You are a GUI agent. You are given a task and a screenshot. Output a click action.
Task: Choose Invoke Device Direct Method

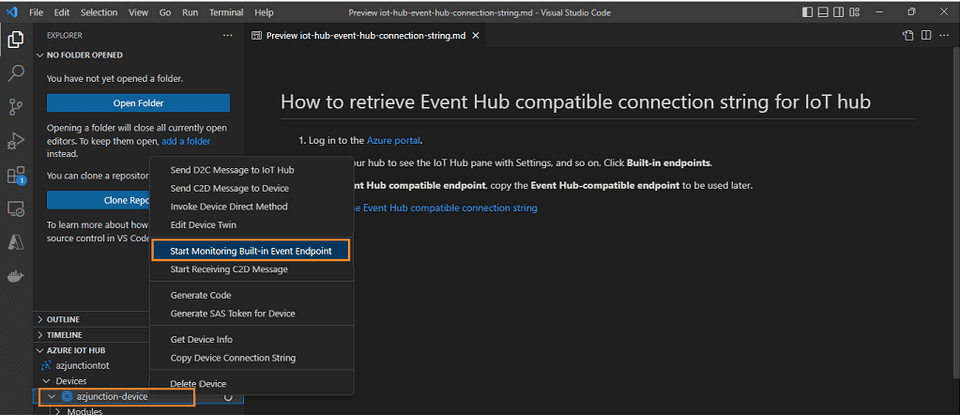point(252,206)
